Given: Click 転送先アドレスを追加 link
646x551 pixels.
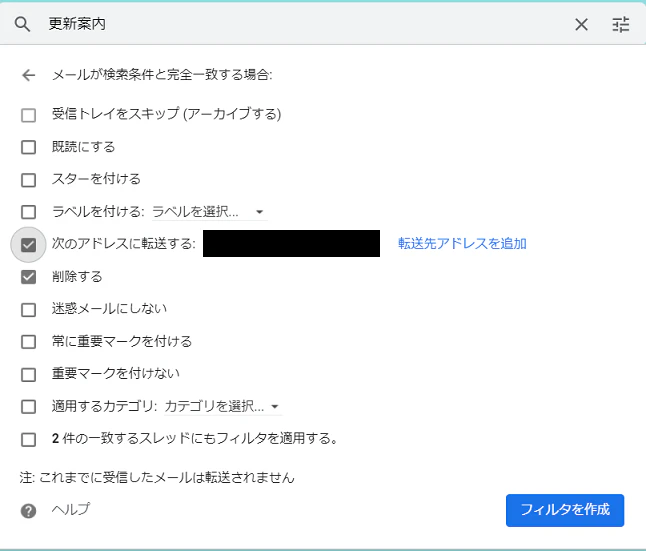Looking at the screenshot, I should tap(462, 244).
